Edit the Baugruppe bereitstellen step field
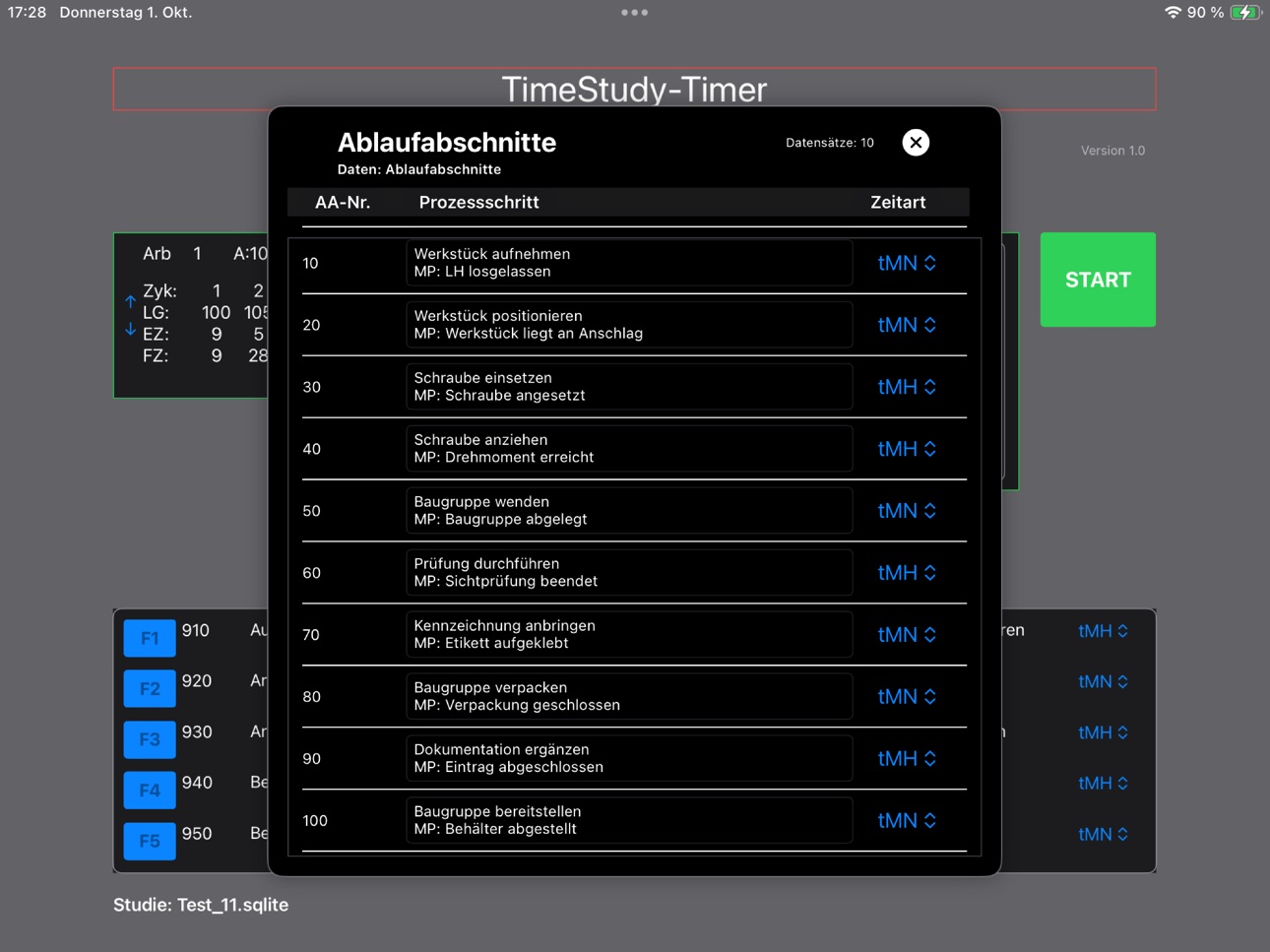 tap(629, 821)
